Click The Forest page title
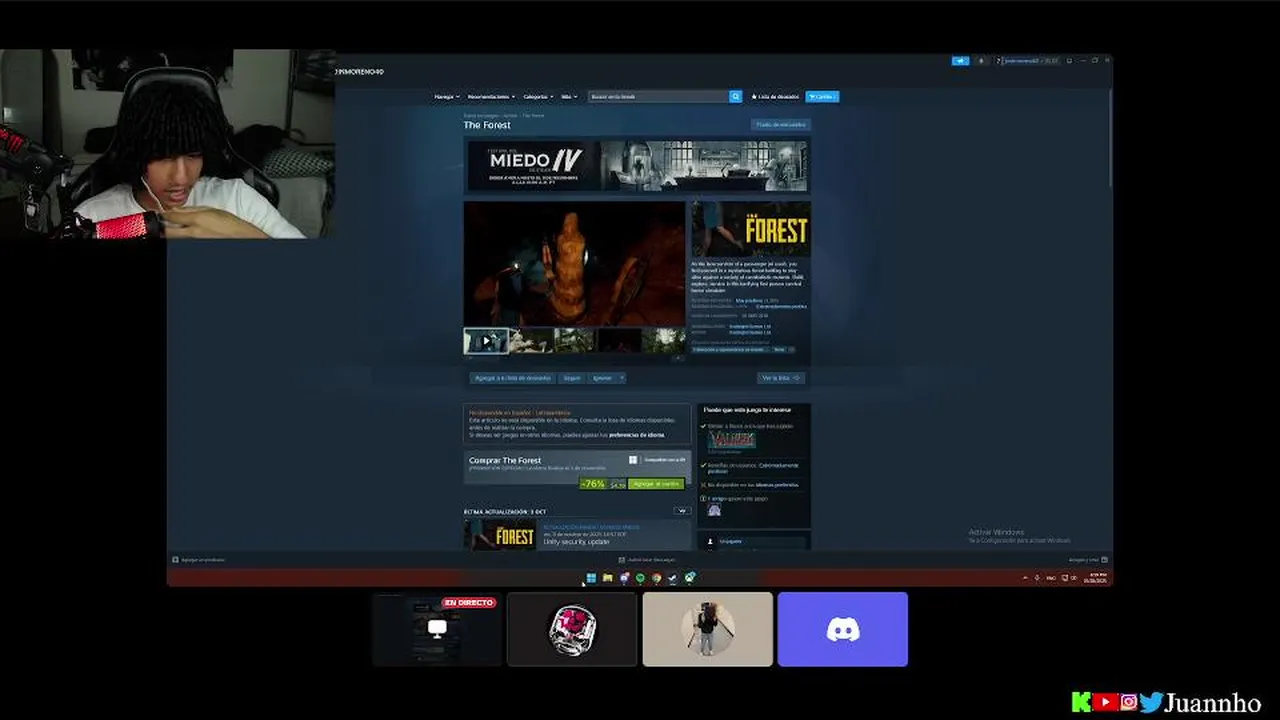The image size is (1280, 720). point(487,125)
